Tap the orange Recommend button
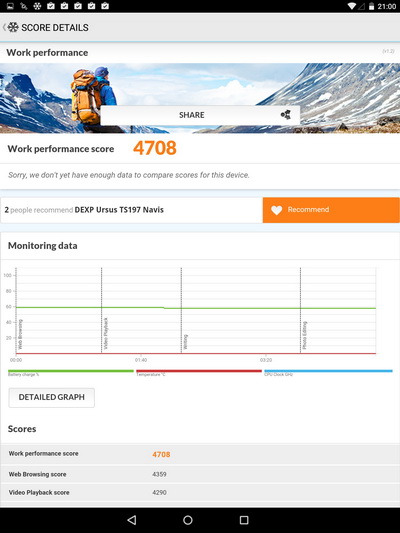 coord(331,210)
